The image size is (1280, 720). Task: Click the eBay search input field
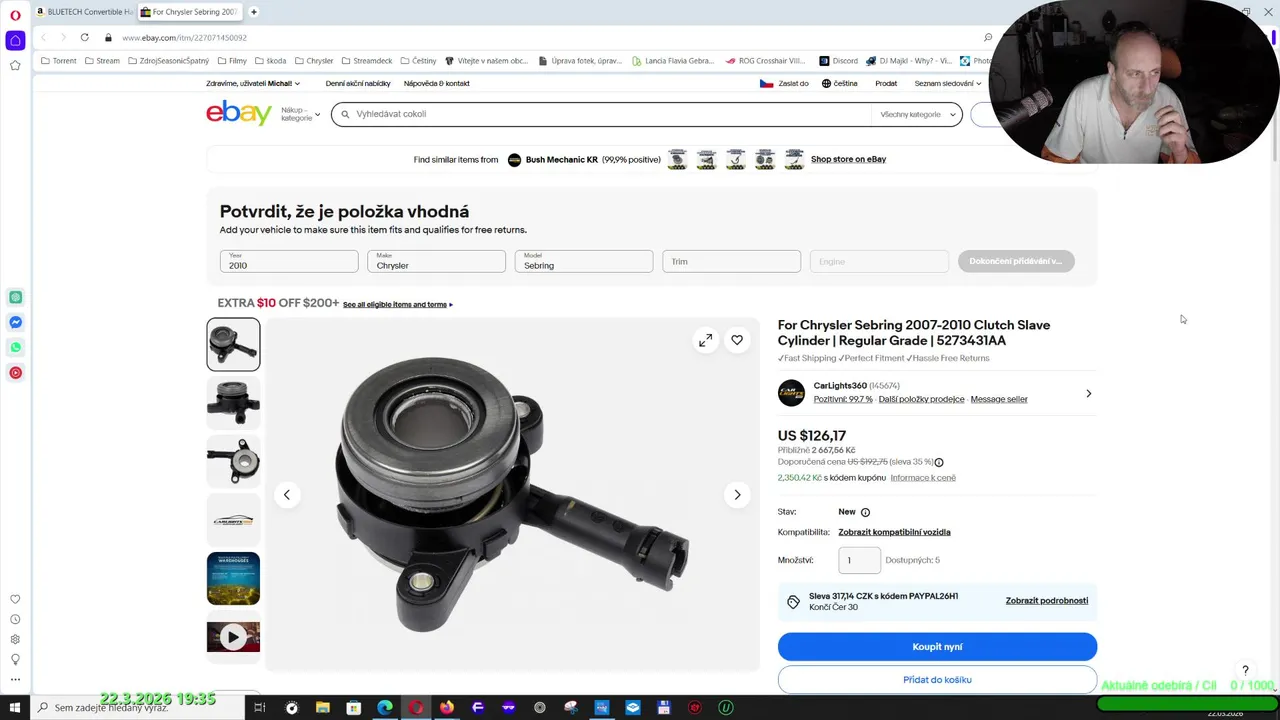tap(600, 114)
